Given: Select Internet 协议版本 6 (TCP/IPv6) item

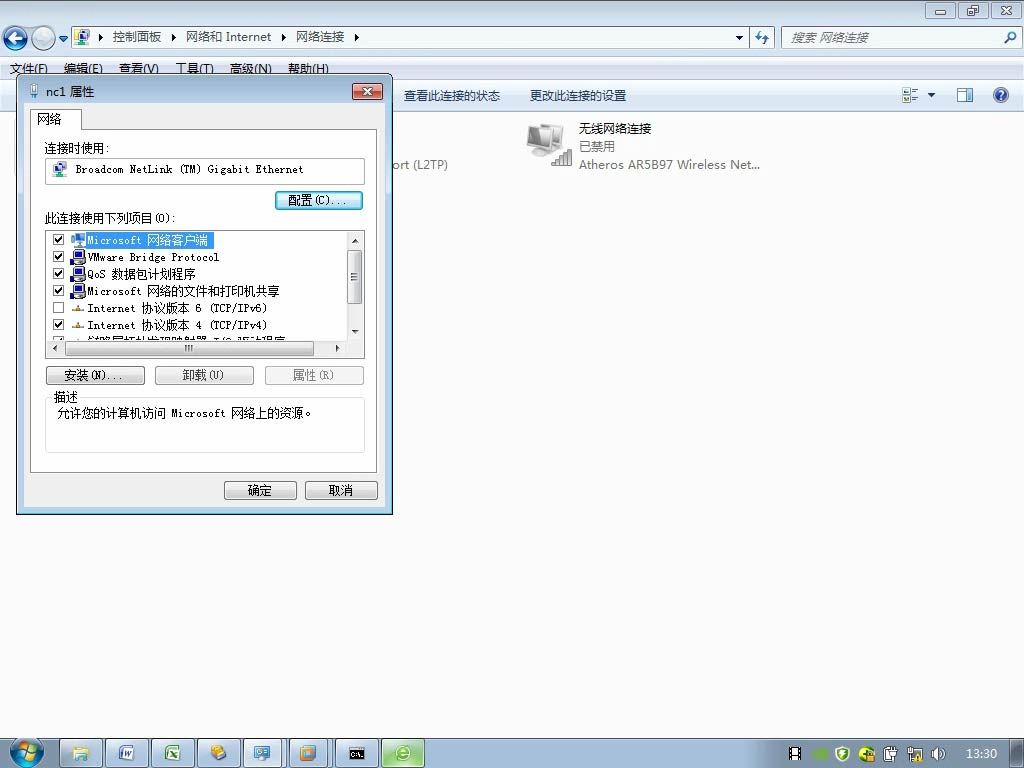Looking at the screenshot, I should (177, 308).
